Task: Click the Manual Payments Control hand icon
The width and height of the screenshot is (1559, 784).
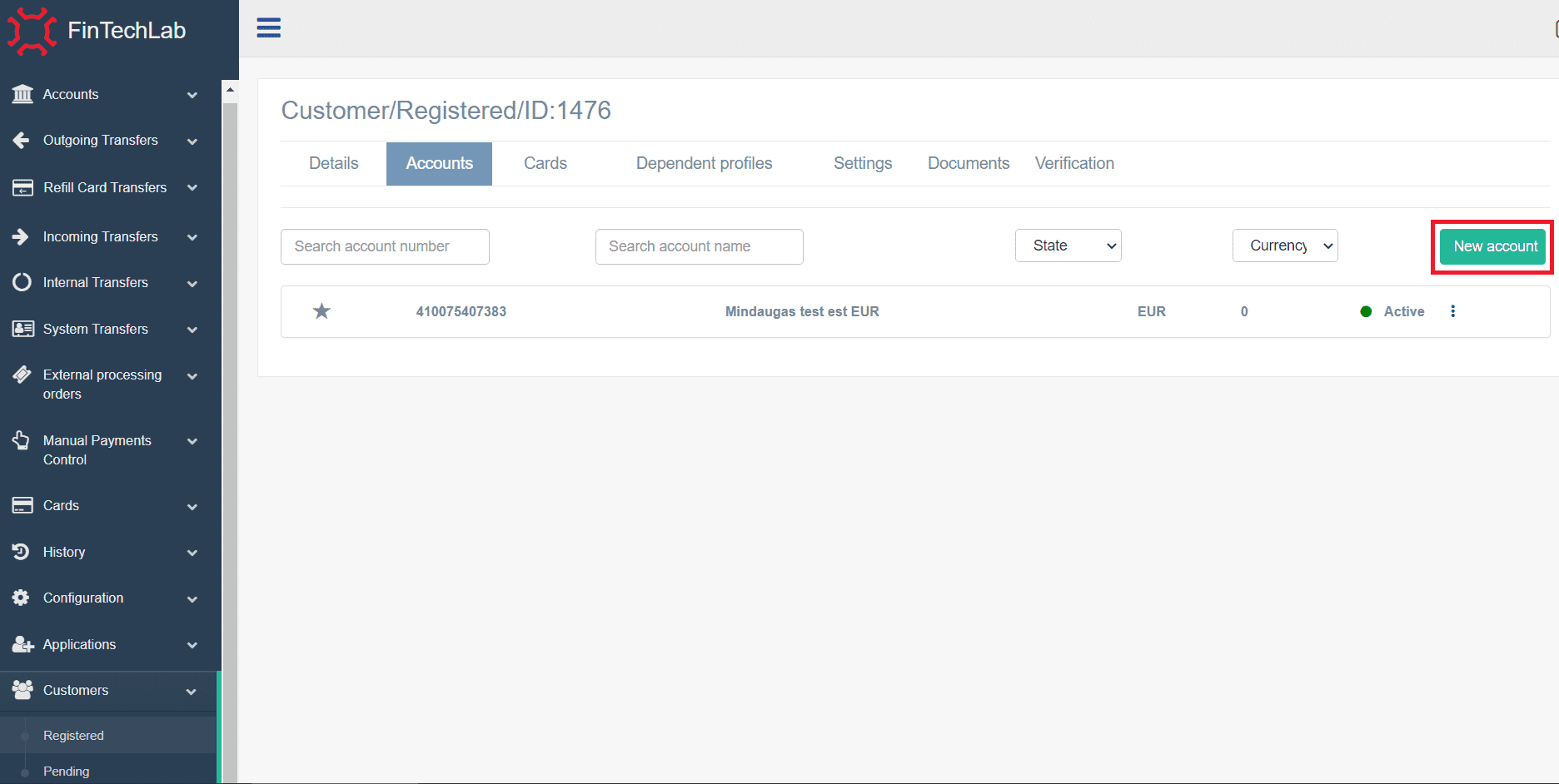Action: tap(21, 440)
